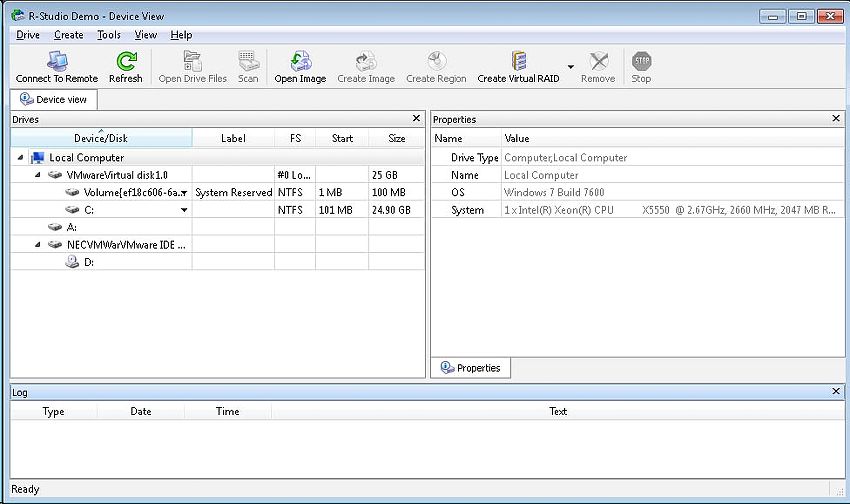Click the Open Drive Files icon
This screenshot has height=504, width=850.
(x=192, y=61)
